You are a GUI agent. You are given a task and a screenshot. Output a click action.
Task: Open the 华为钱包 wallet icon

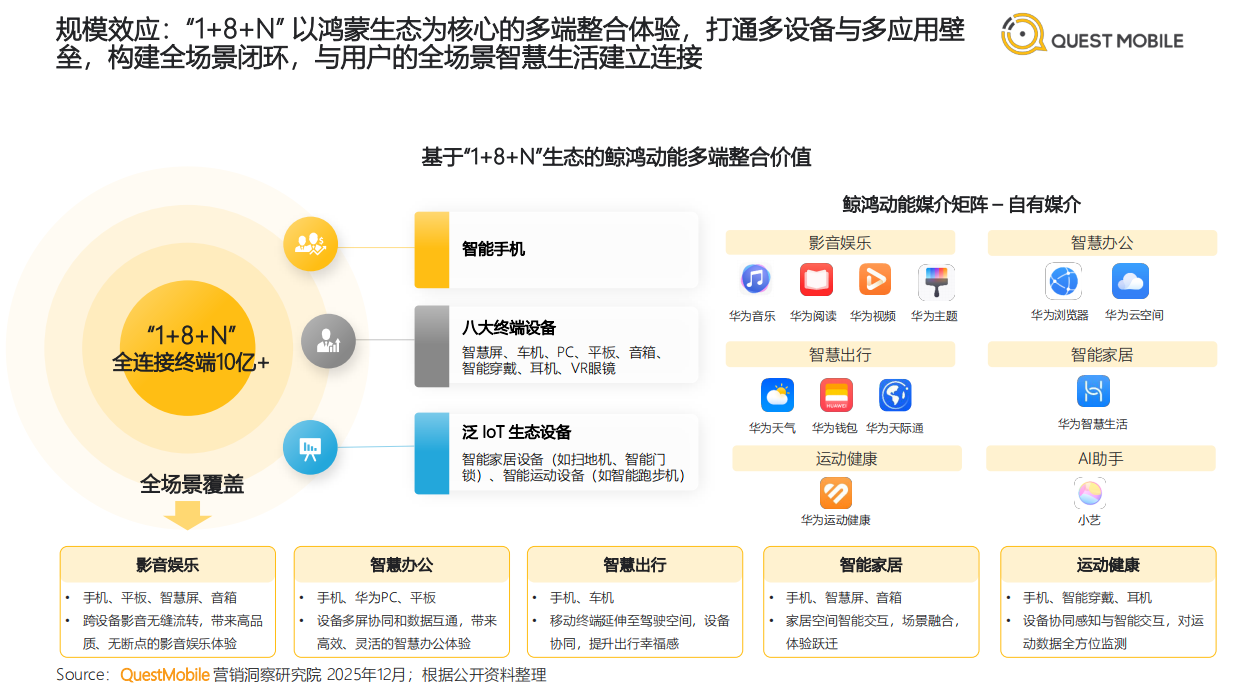coord(836,394)
